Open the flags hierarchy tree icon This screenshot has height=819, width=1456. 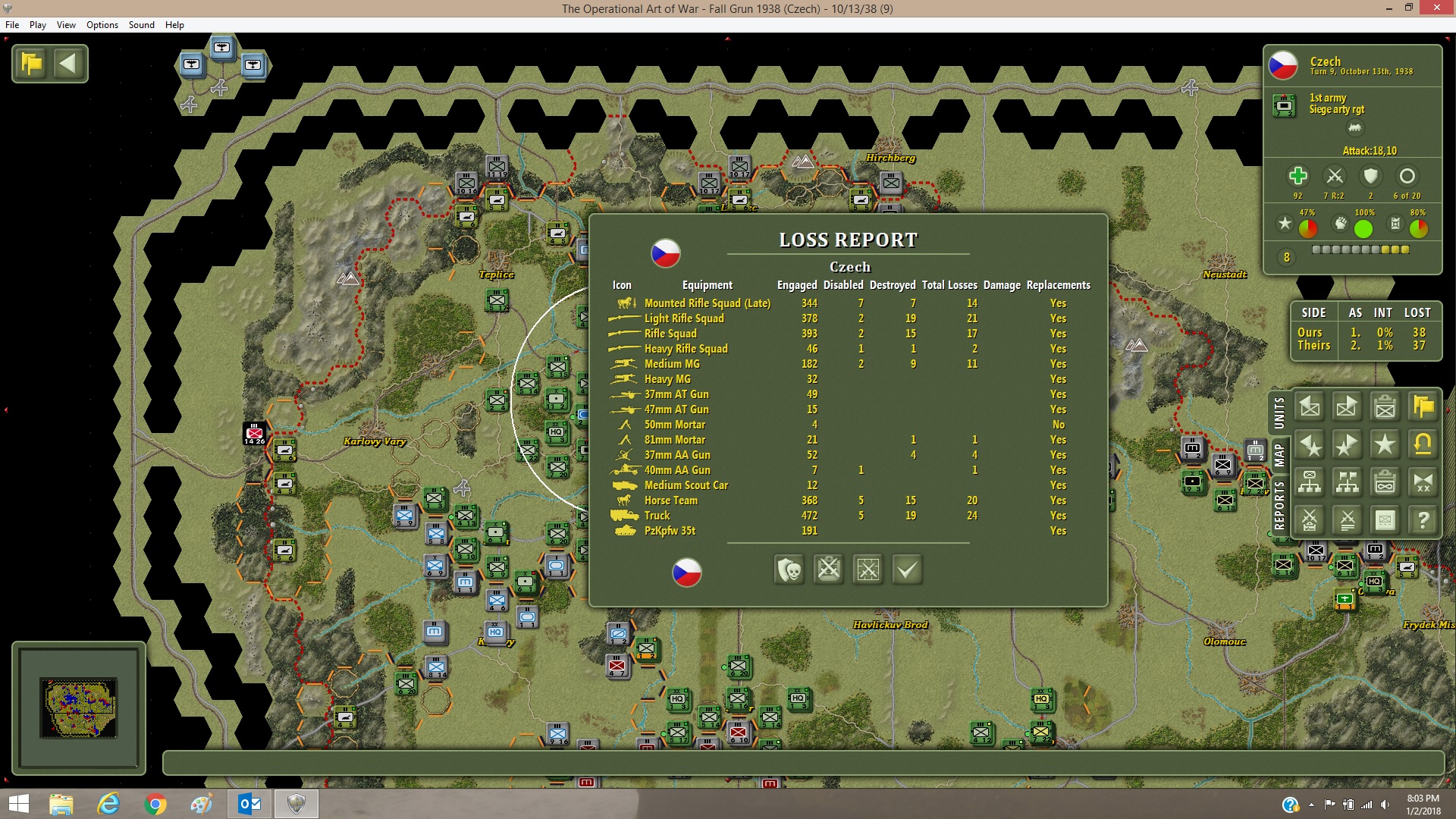1347,482
